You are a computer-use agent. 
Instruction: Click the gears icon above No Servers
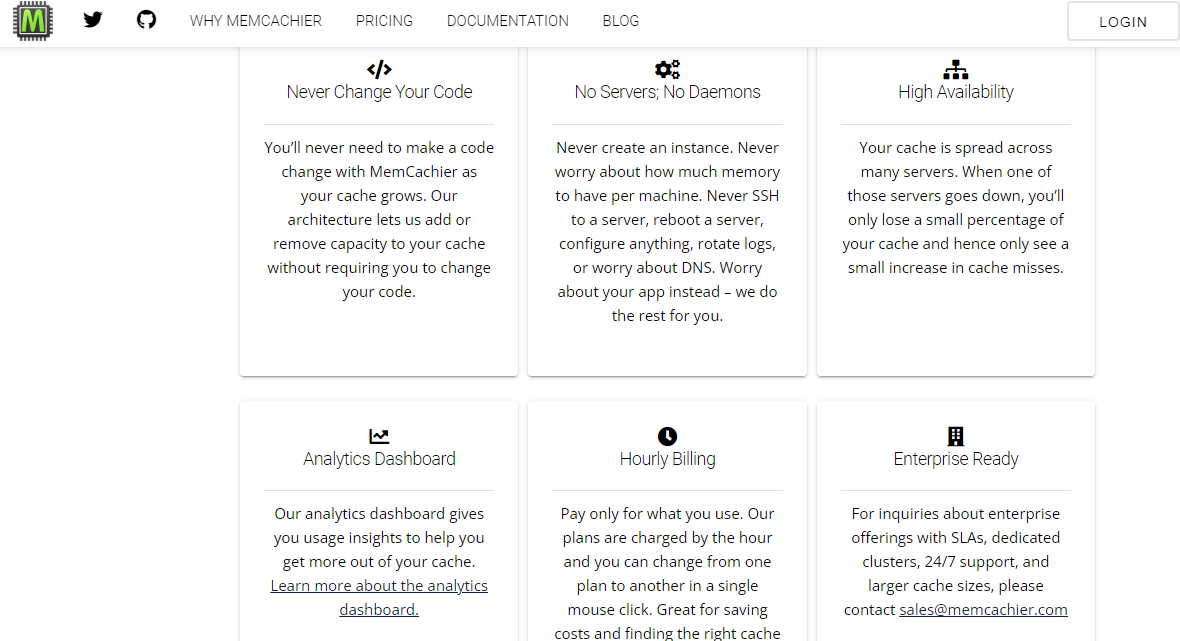coord(667,69)
